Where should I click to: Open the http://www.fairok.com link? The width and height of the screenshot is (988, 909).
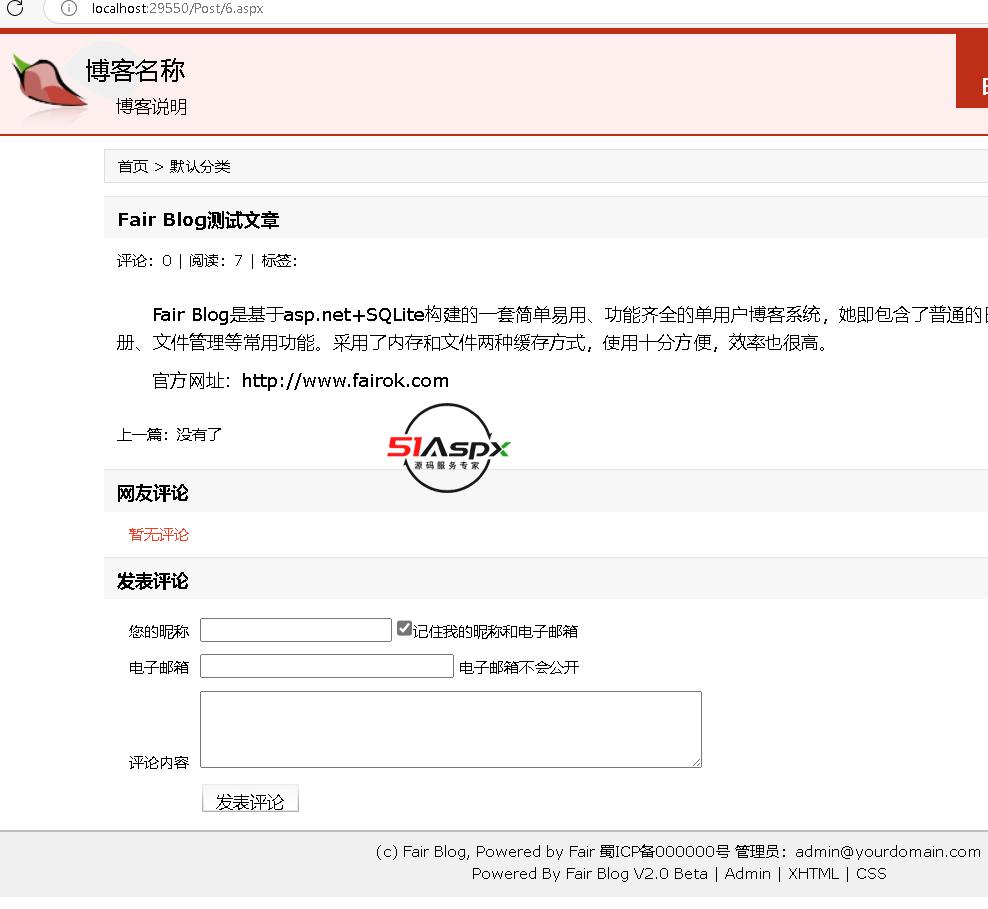[345, 380]
